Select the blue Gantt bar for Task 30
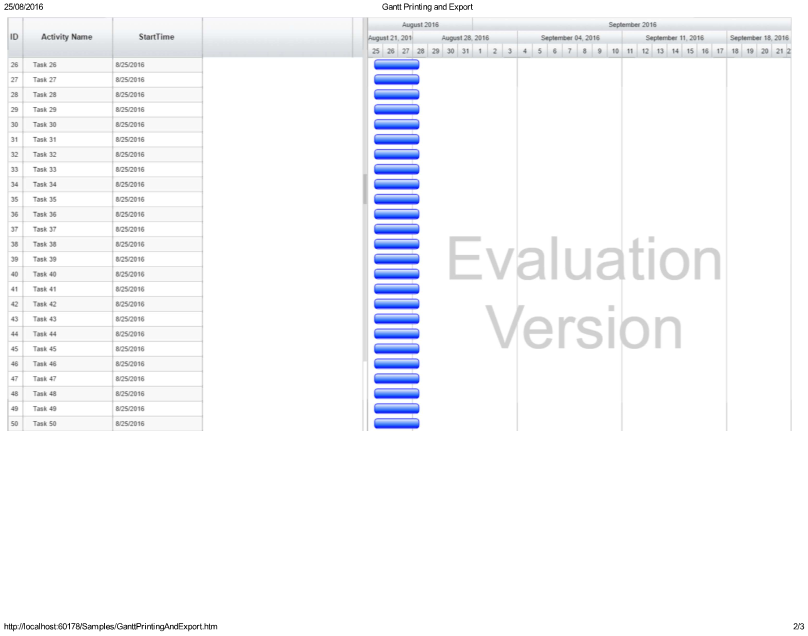Image resolution: width=808 pixels, height=636 pixels. (x=396, y=124)
